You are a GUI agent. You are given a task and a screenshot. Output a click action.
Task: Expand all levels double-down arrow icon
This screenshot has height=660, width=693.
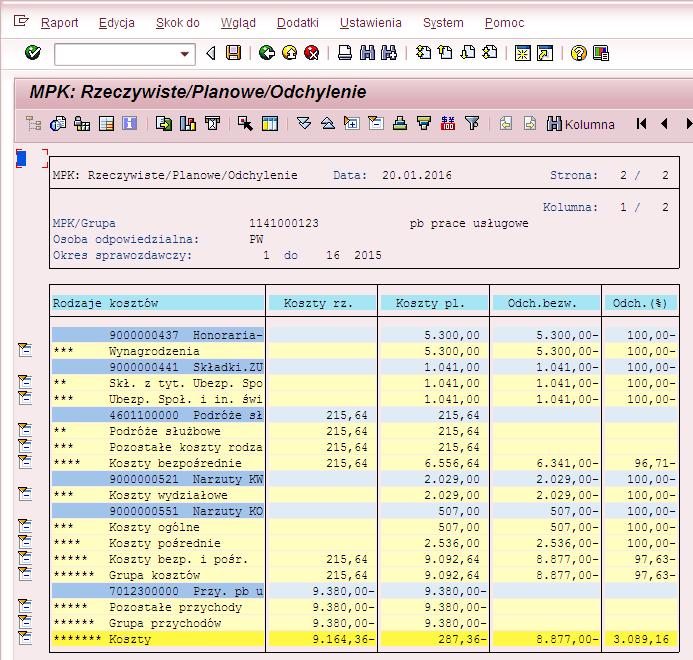(304, 124)
